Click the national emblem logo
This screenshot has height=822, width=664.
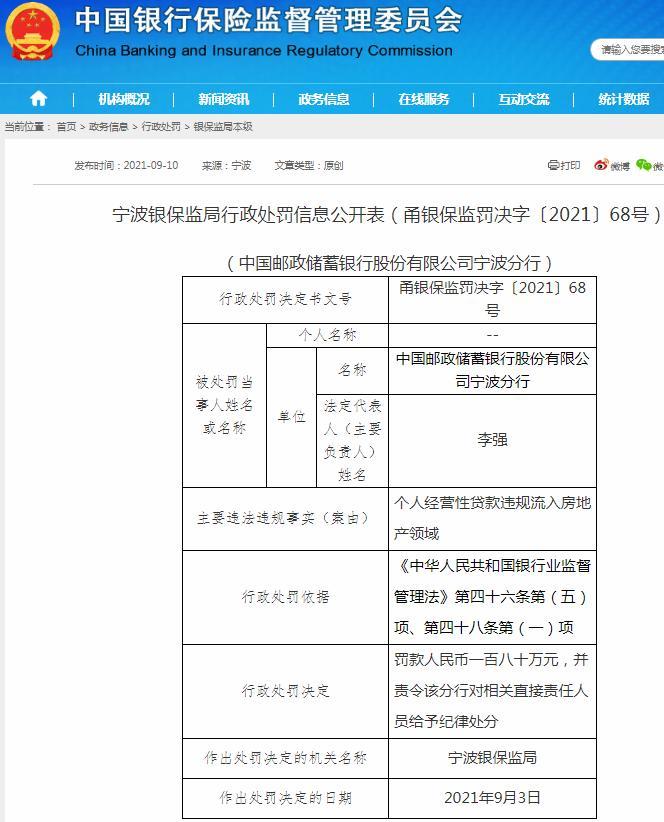coord(32,32)
